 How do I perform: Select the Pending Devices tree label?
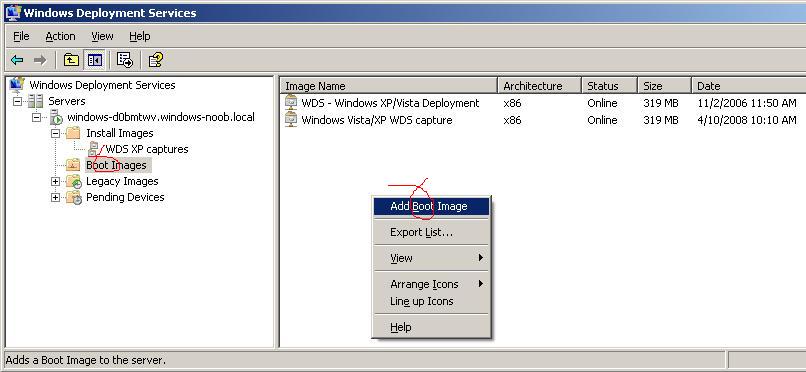pos(125,197)
